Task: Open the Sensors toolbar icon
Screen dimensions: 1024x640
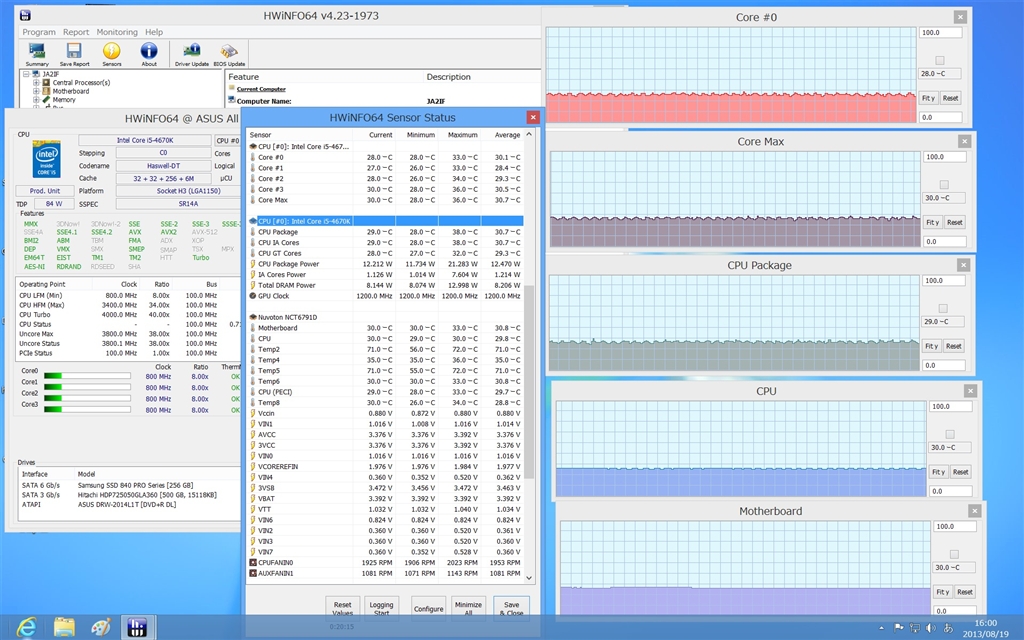Action: click(x=112, y=51)
